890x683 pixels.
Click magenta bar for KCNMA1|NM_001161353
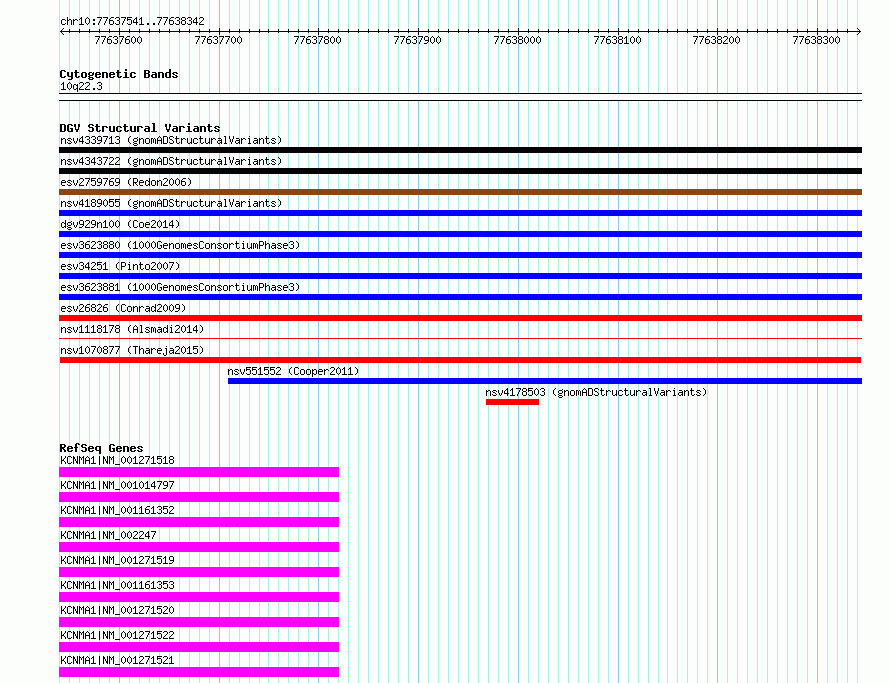pyautogui.click(x=199, y=597)
